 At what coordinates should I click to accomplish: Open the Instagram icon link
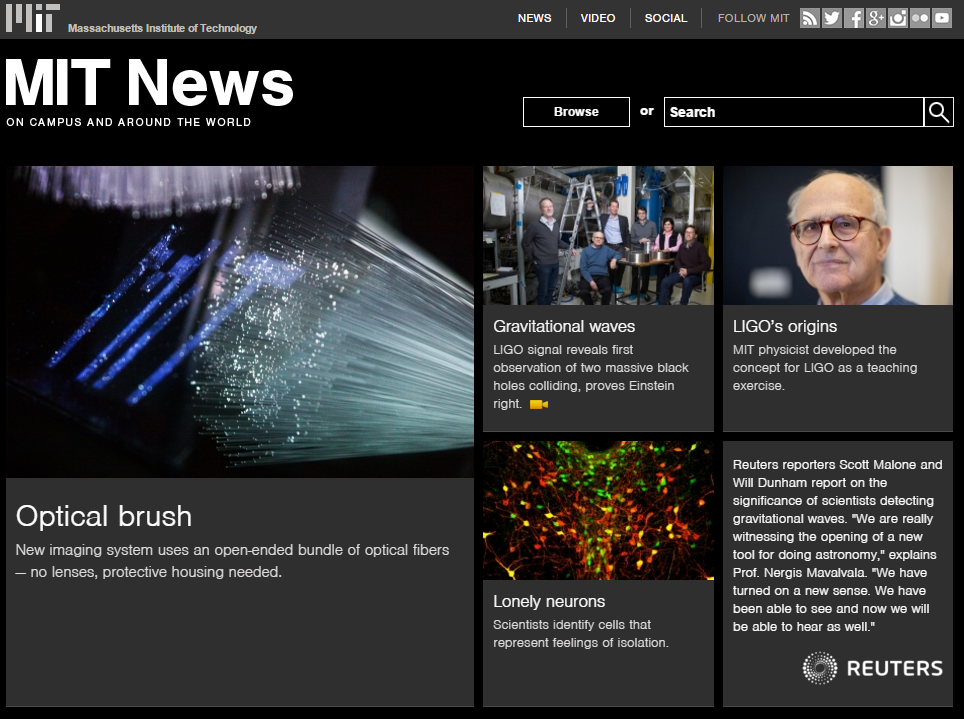[898, 18]
